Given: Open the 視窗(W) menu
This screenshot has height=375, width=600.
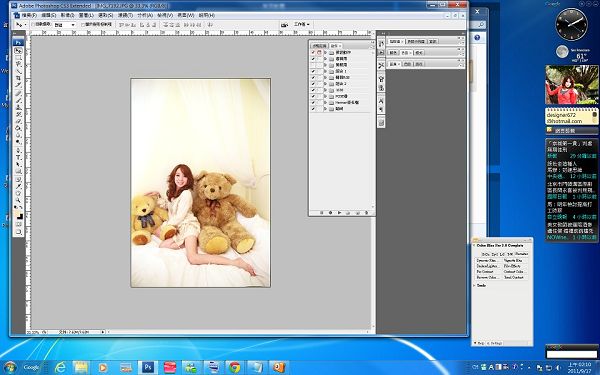Looking at the screenshot, I should (186, 15).
